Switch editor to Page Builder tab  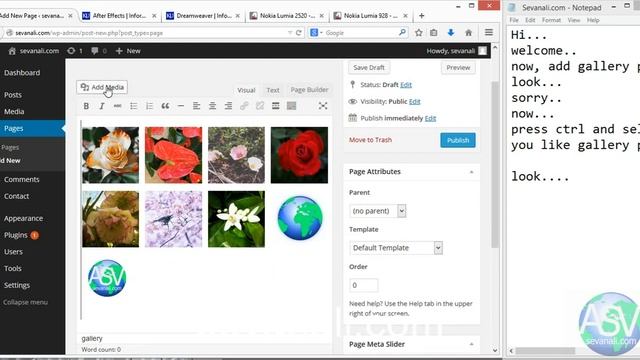click(309, 89)
